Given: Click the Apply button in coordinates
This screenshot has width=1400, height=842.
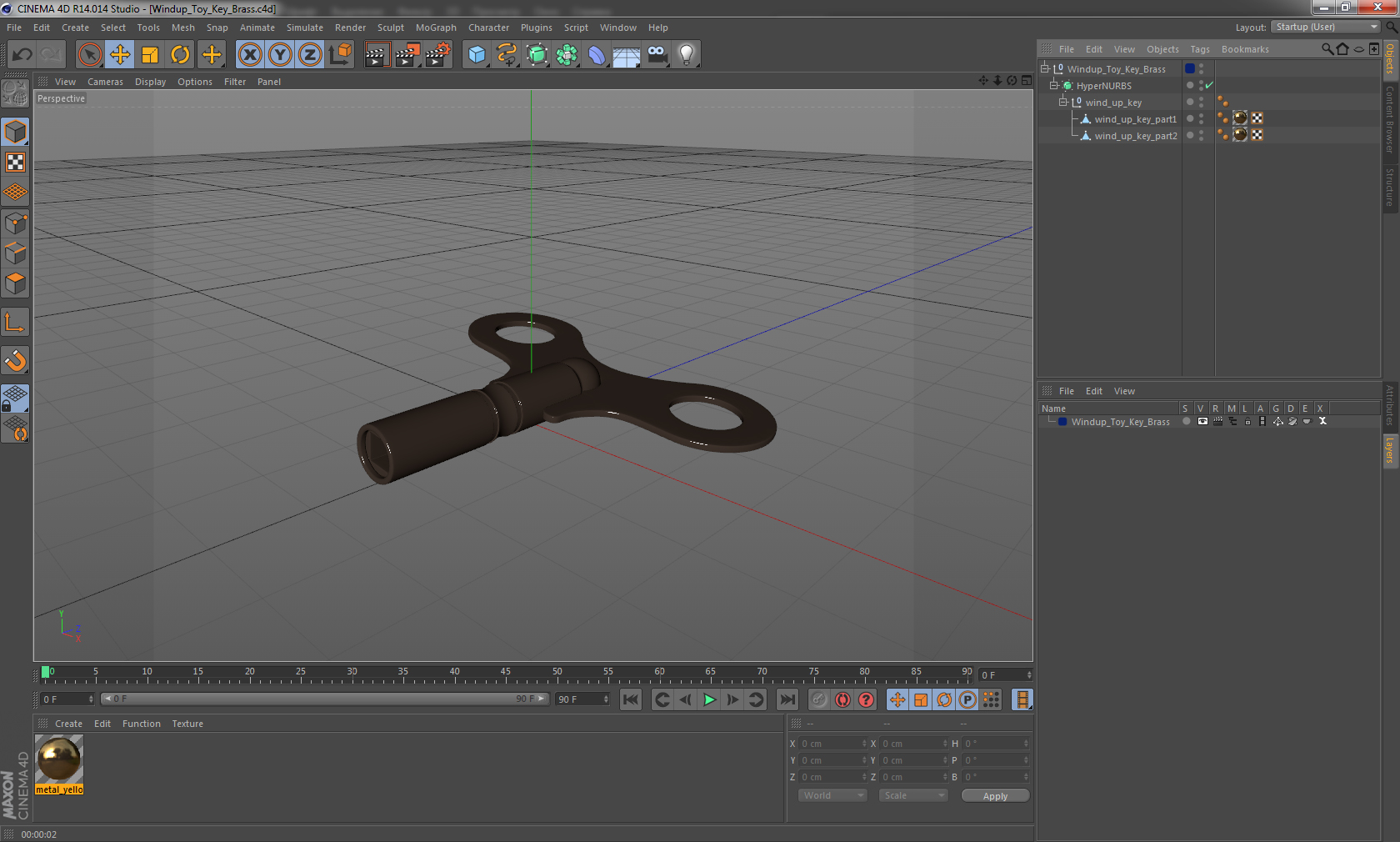Looking at the screenshot, I should coord(995,796).
